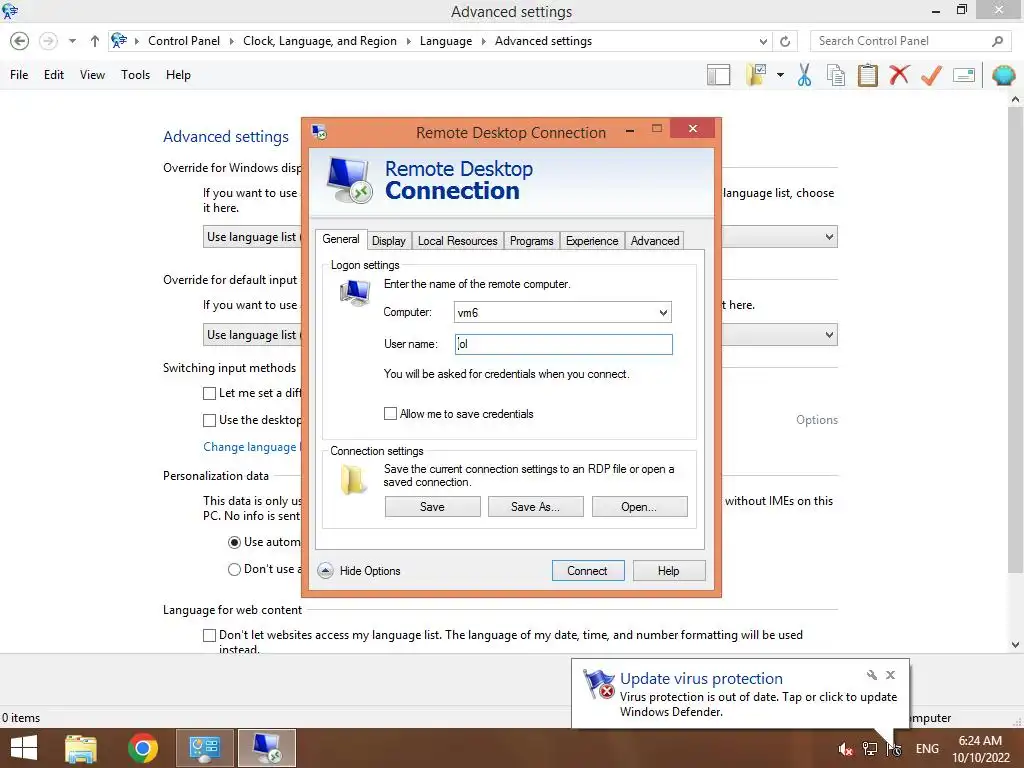
Task: Expand the Windows display language dropdown
Action: (x=829, y=236)
